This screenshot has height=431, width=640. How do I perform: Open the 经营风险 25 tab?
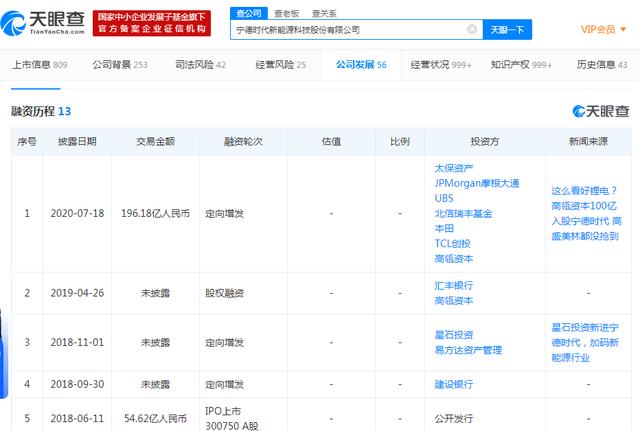coord(280,64)
